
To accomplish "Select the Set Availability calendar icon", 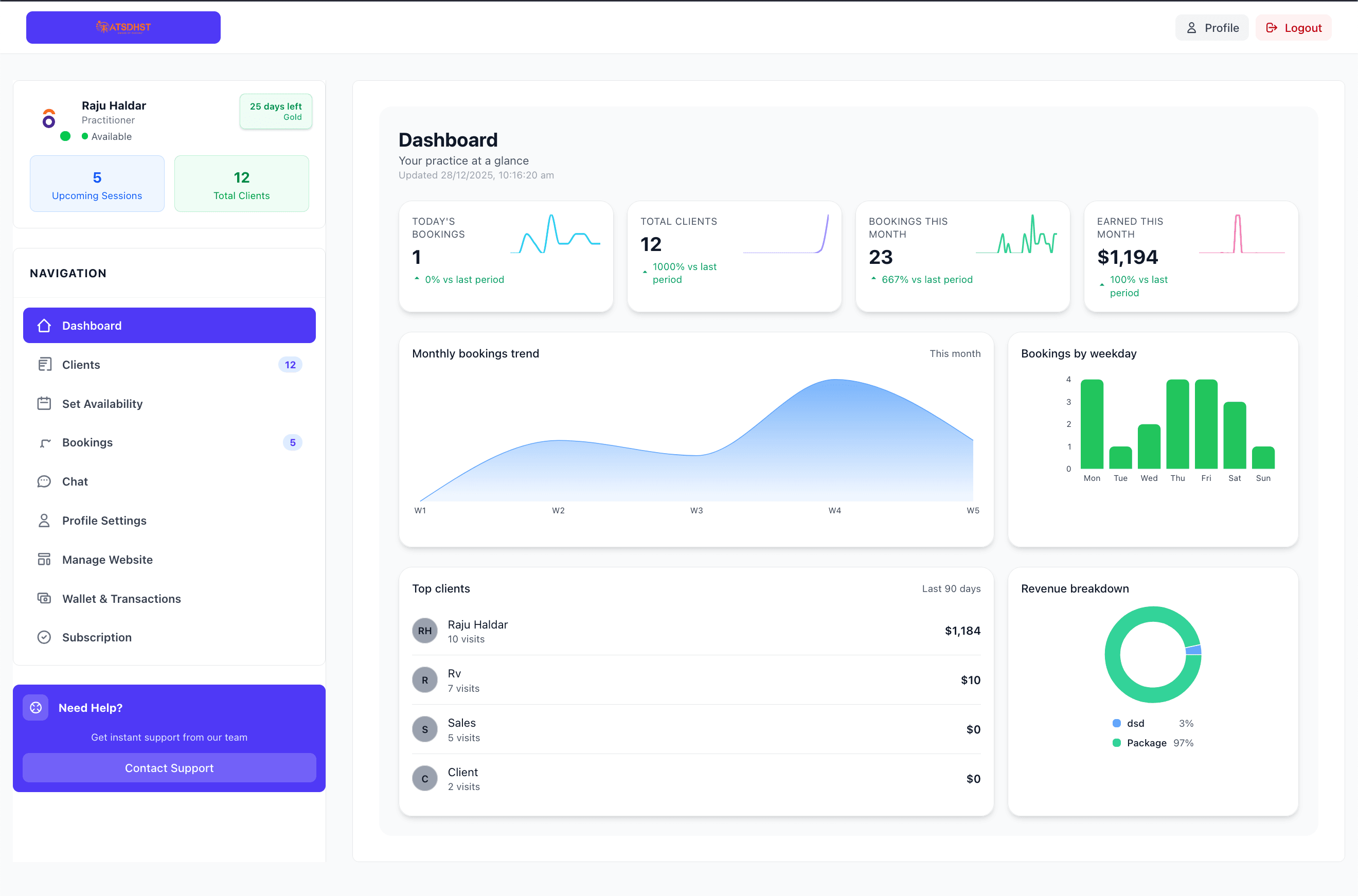I will coord(45,403).
